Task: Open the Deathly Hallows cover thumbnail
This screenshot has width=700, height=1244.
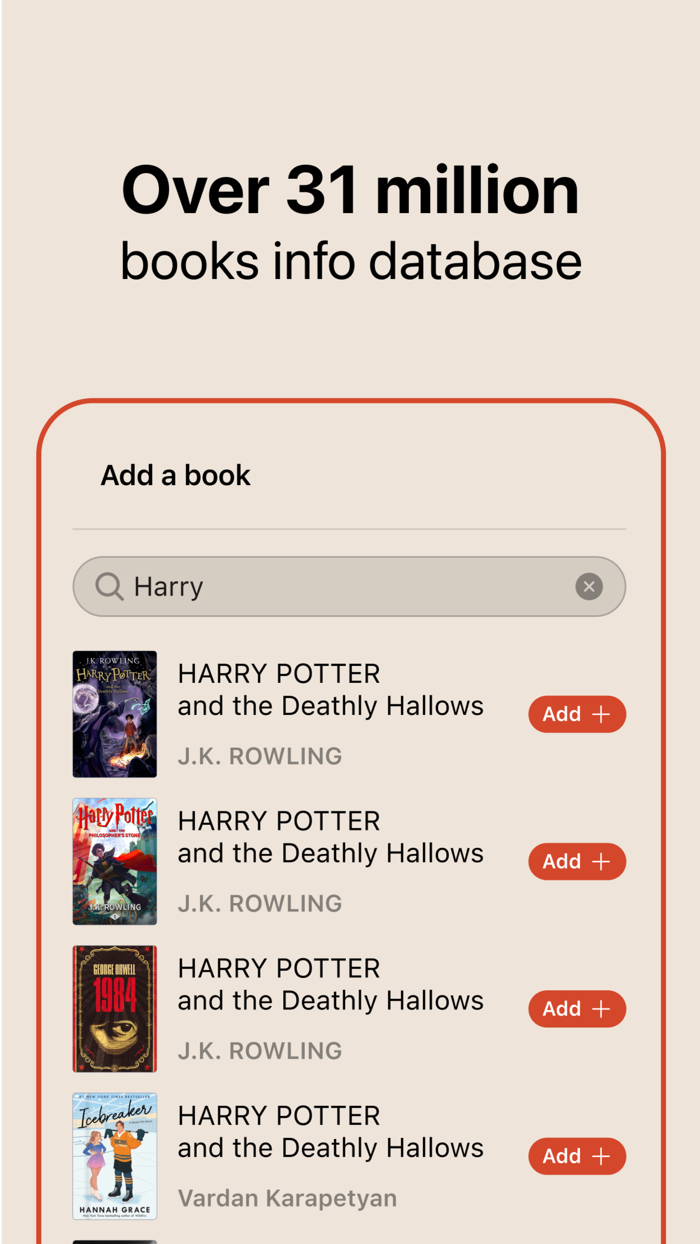Action: click(x=114, y=714)
